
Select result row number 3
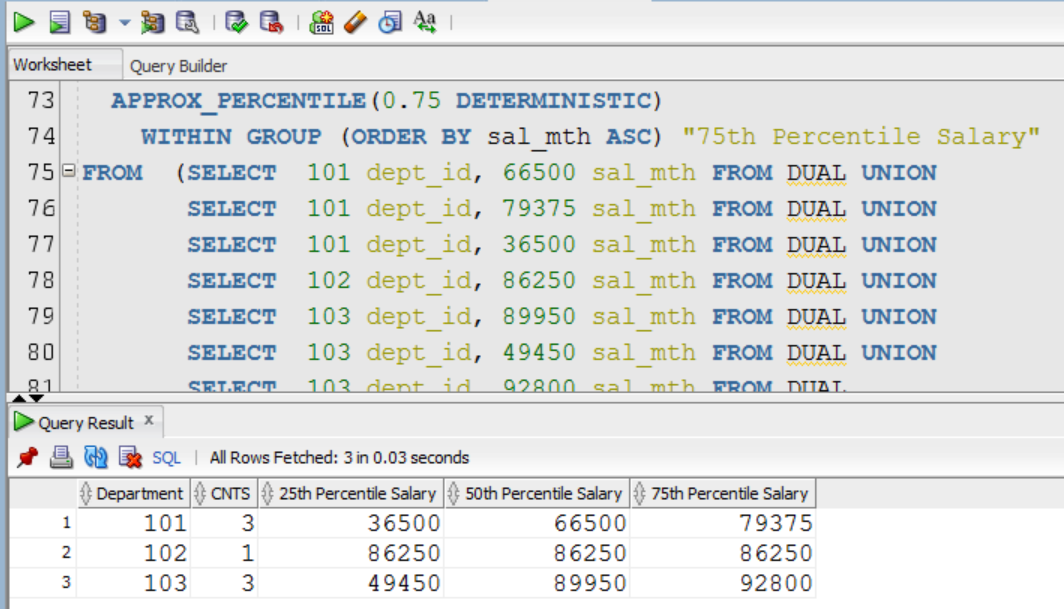[x=66, y=583]
